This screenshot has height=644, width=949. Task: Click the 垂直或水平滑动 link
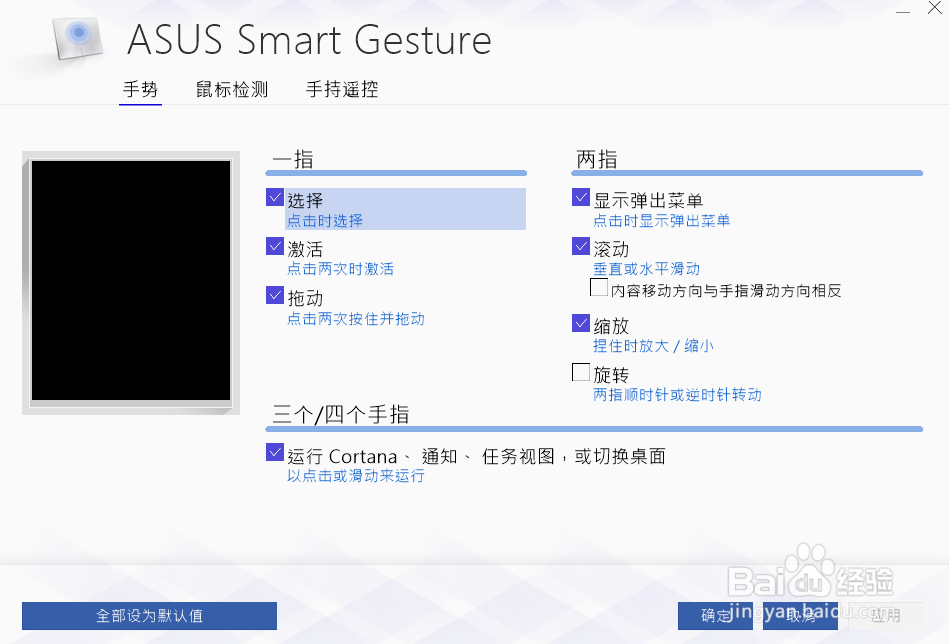pyautogui.click(x=646, y=269)
